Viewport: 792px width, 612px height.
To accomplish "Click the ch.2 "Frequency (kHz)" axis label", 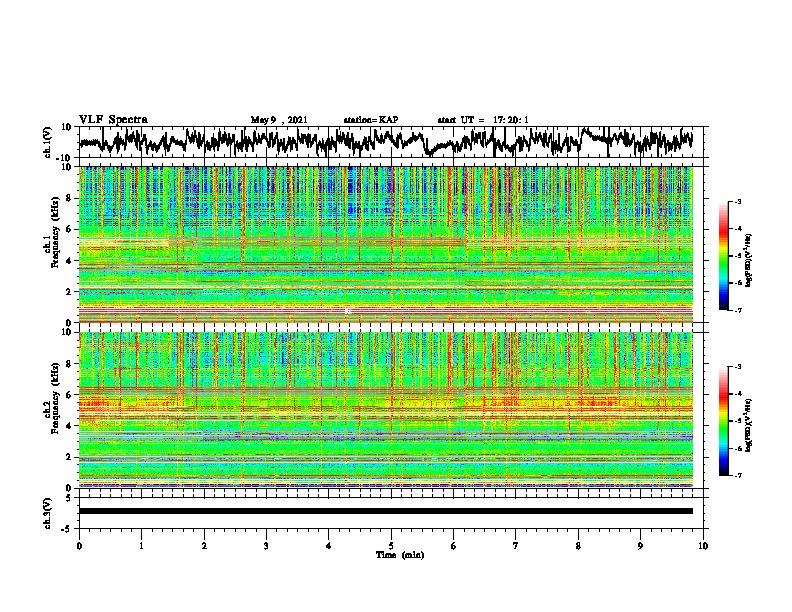I will [x=55, y=398].
